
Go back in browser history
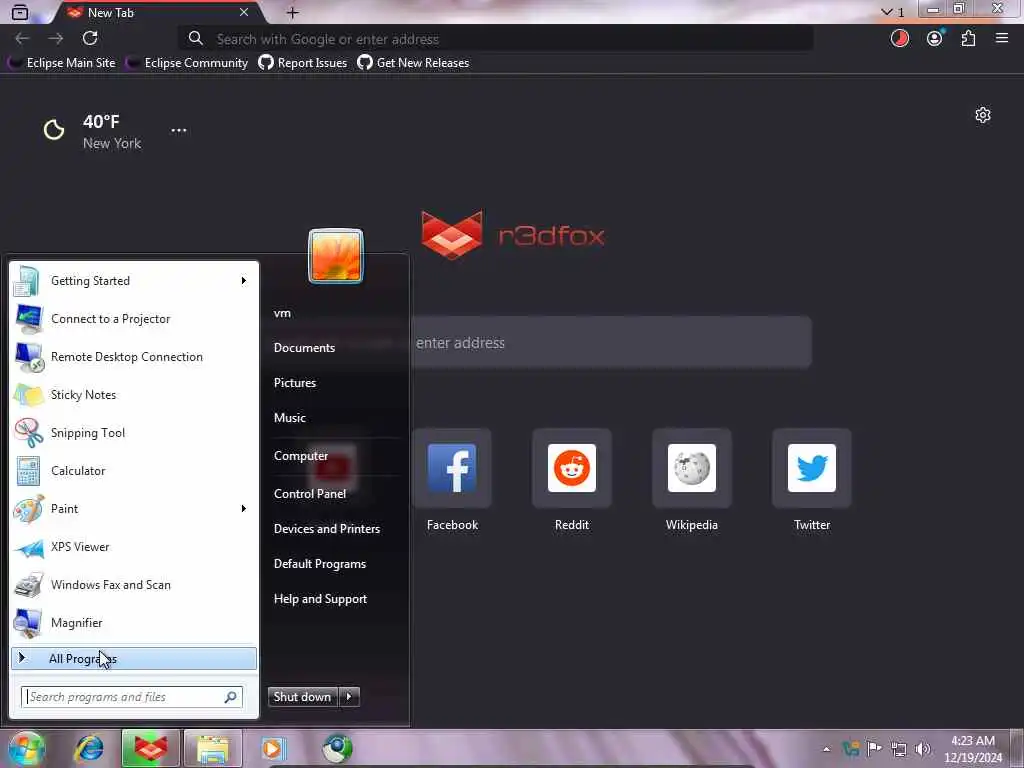[x=22, y=39]
